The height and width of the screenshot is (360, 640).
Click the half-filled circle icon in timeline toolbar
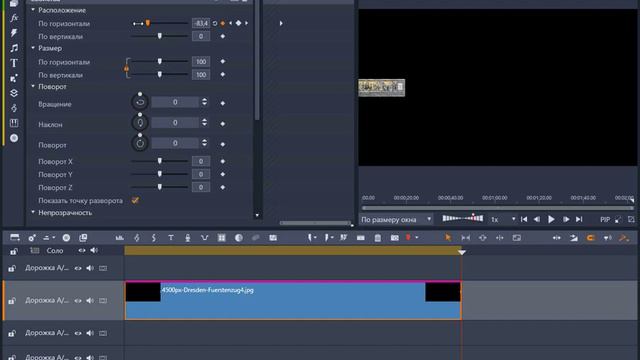point(239,238)
